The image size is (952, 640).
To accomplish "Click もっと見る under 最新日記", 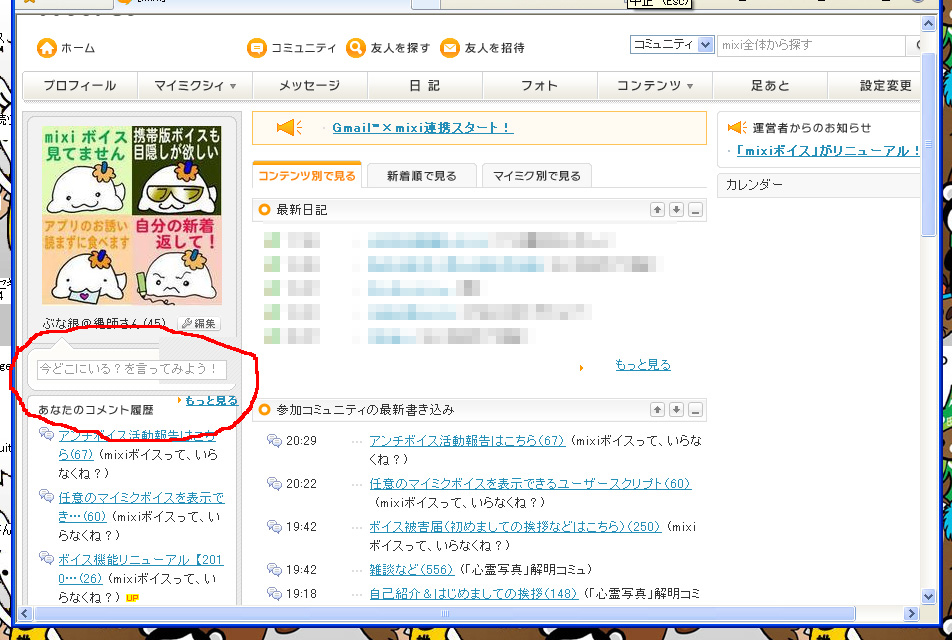I will point(643,365).
